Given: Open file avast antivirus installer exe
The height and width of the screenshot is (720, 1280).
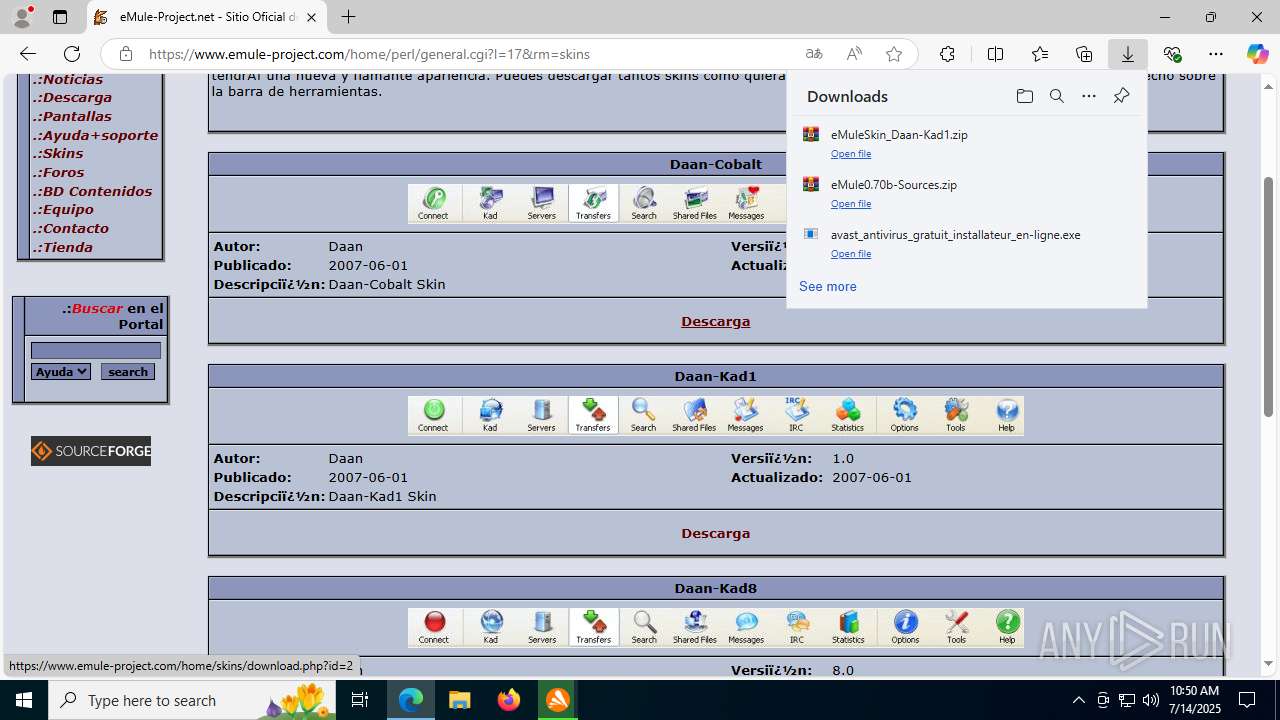Looking at the screenshot, I should click(x=851, y=254).
